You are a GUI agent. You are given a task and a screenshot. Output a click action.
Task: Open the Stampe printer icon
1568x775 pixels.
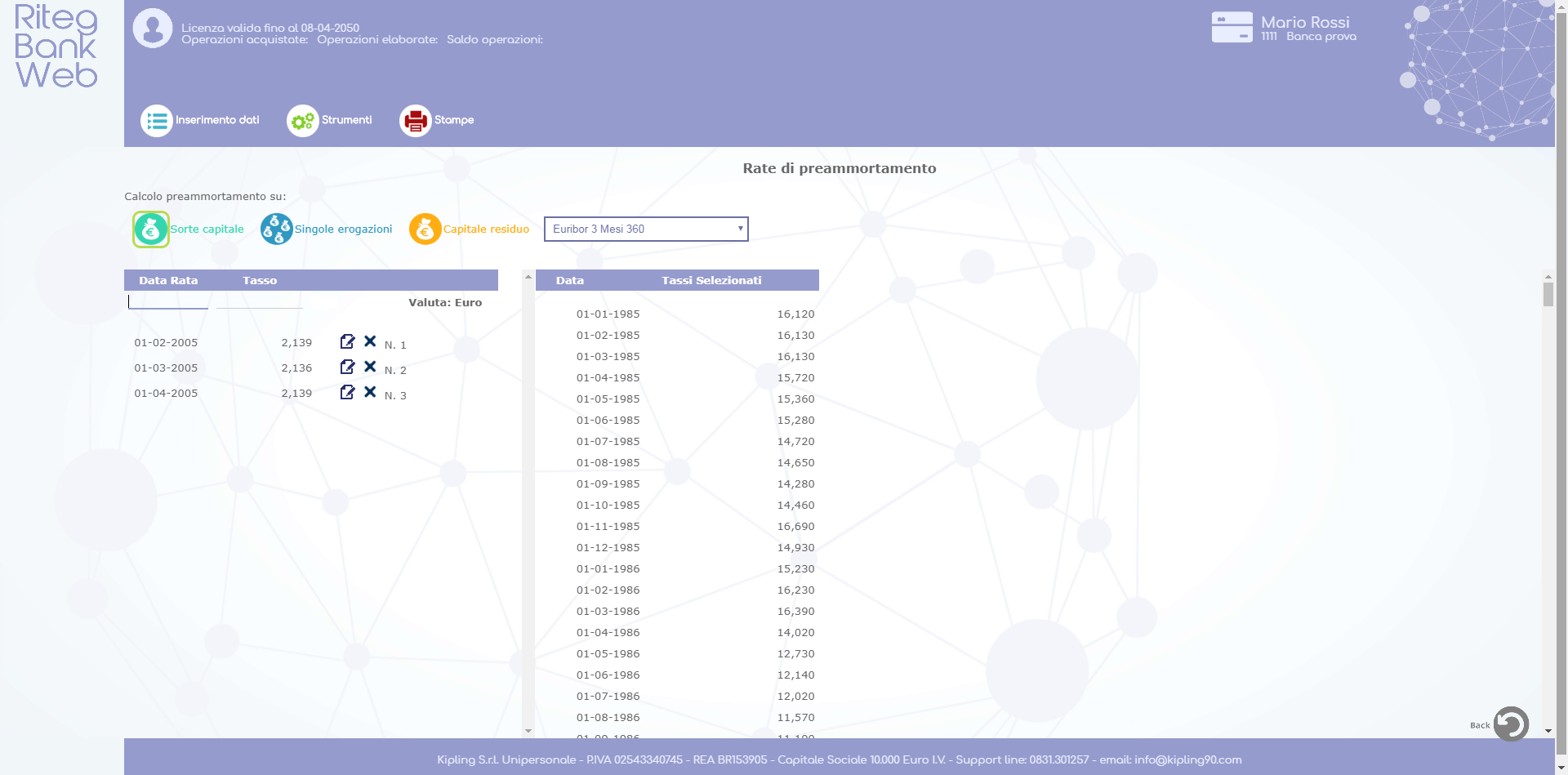pos(415,121)
